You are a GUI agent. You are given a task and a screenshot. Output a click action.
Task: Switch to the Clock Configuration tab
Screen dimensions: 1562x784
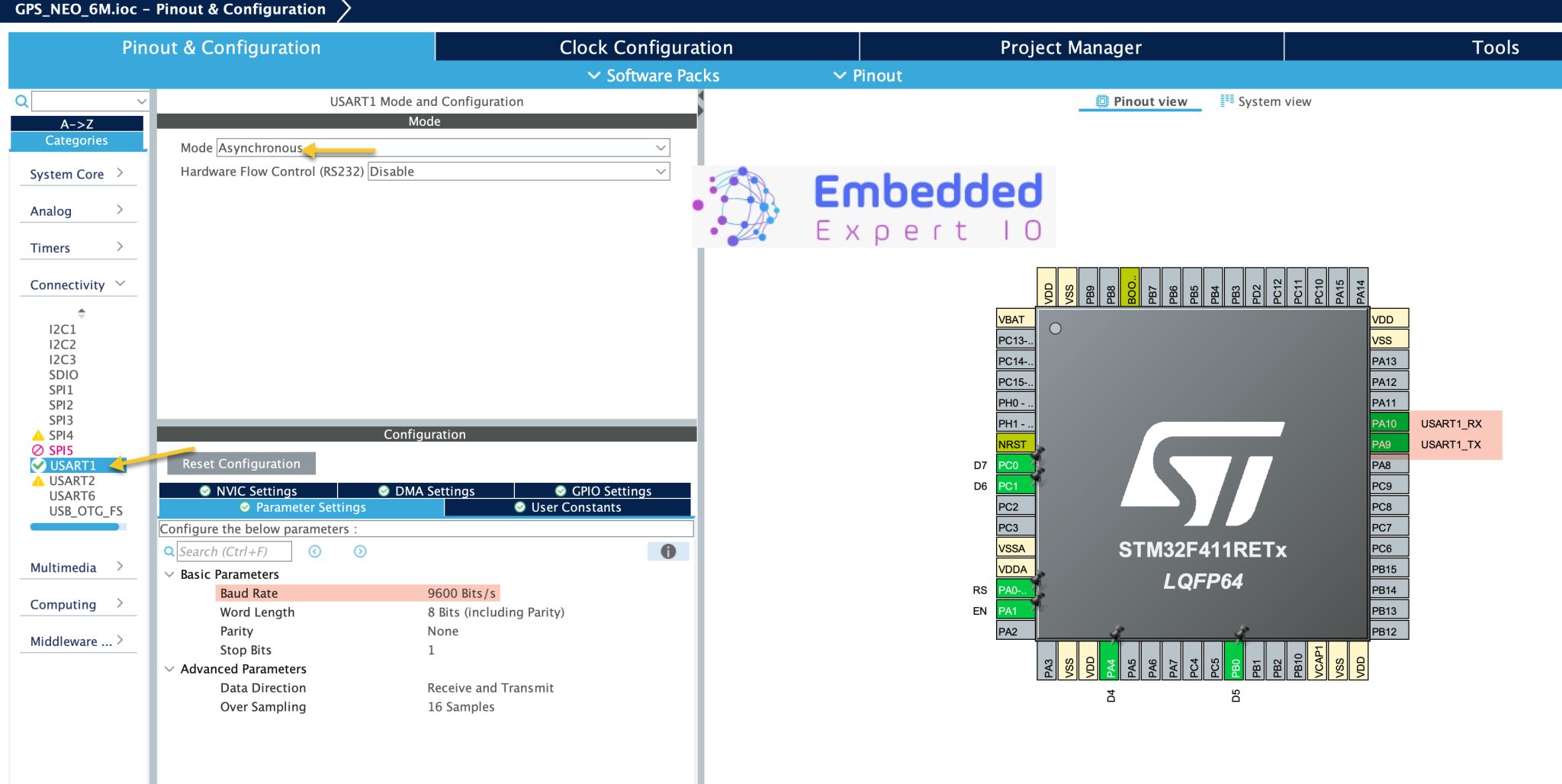[x=645, y=47]
